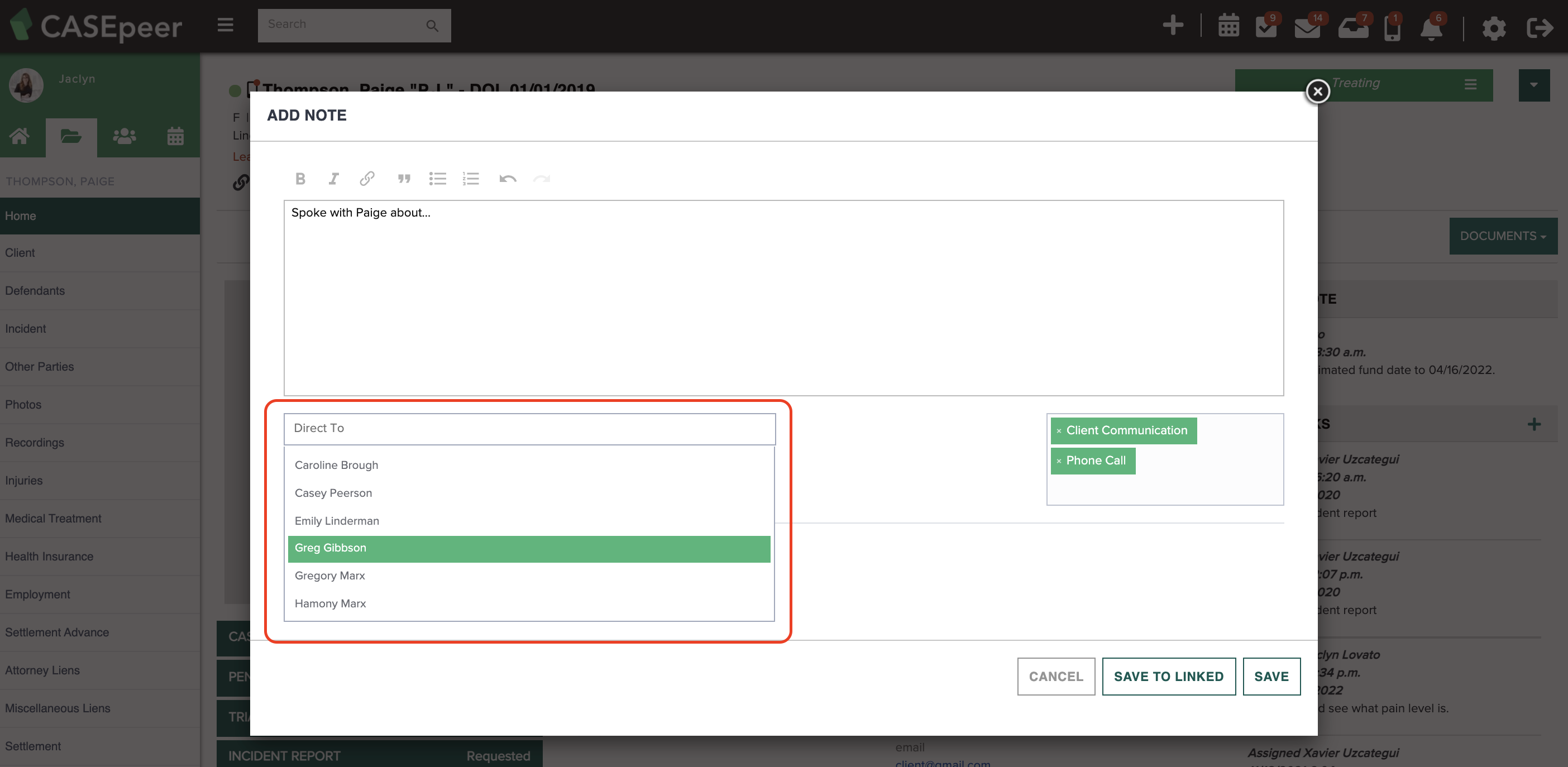Undo the last edit in the note

click(x=508, y=179)
